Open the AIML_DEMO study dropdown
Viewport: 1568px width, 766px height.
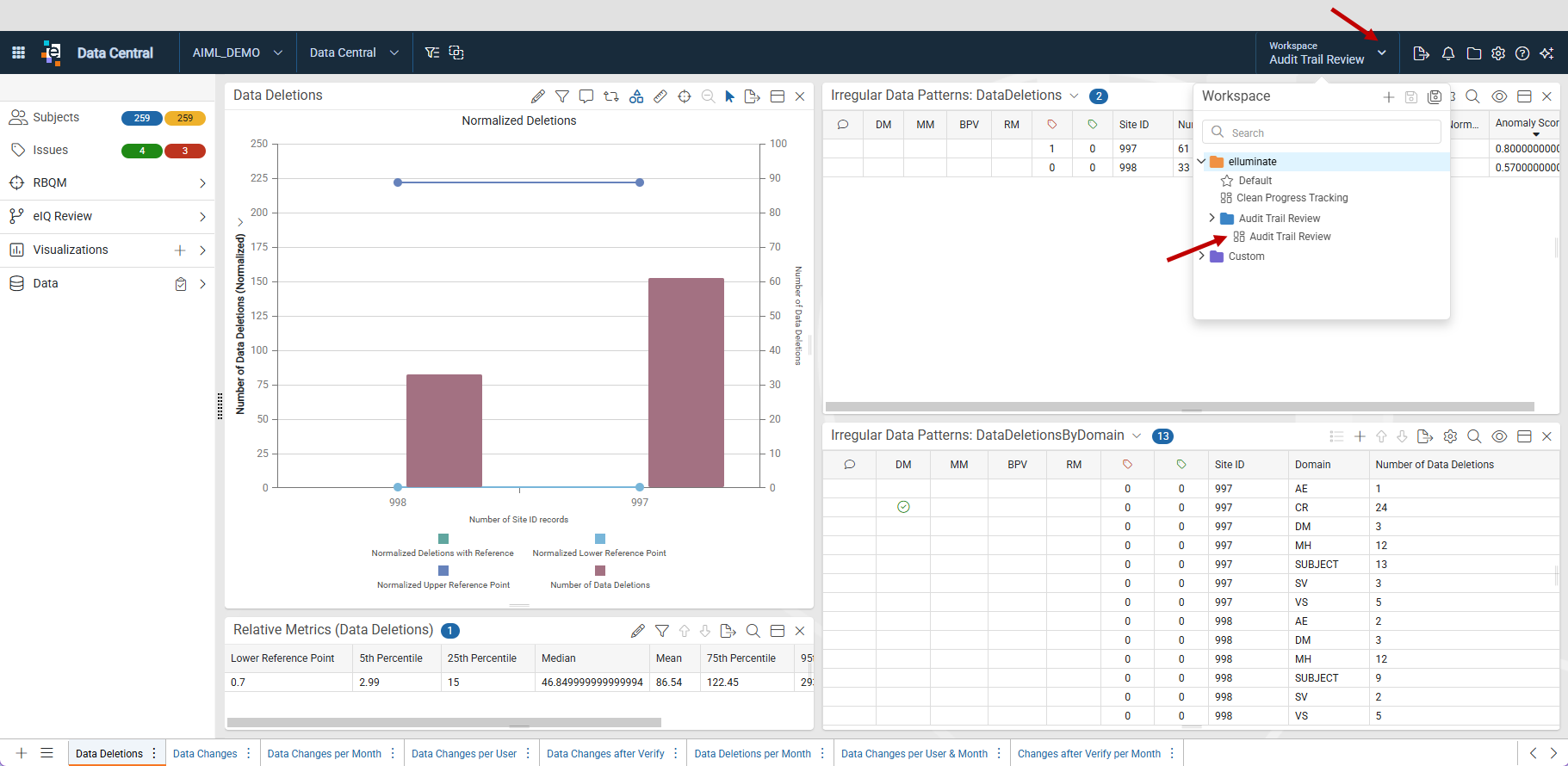pos(238,53)
